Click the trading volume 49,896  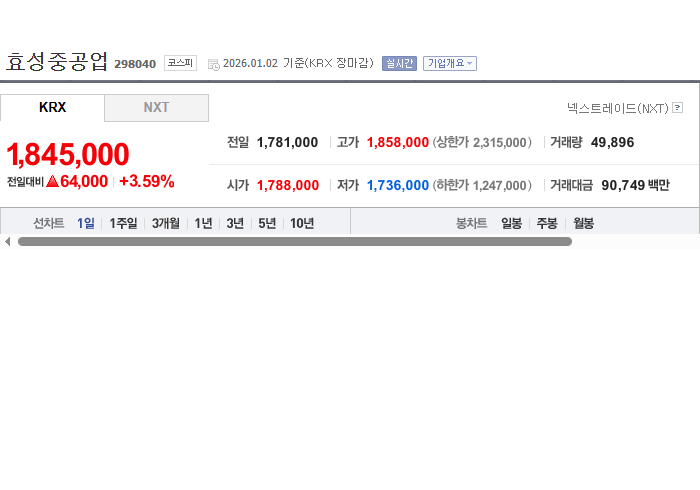coord(612,142)
